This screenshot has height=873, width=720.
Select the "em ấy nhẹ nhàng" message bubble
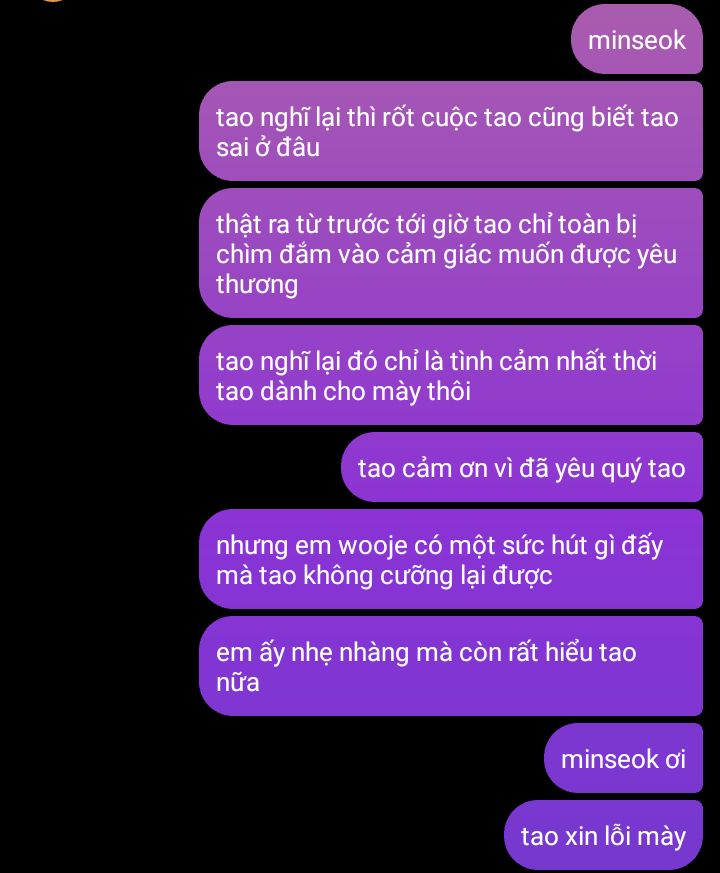click(x=450, y=666)
